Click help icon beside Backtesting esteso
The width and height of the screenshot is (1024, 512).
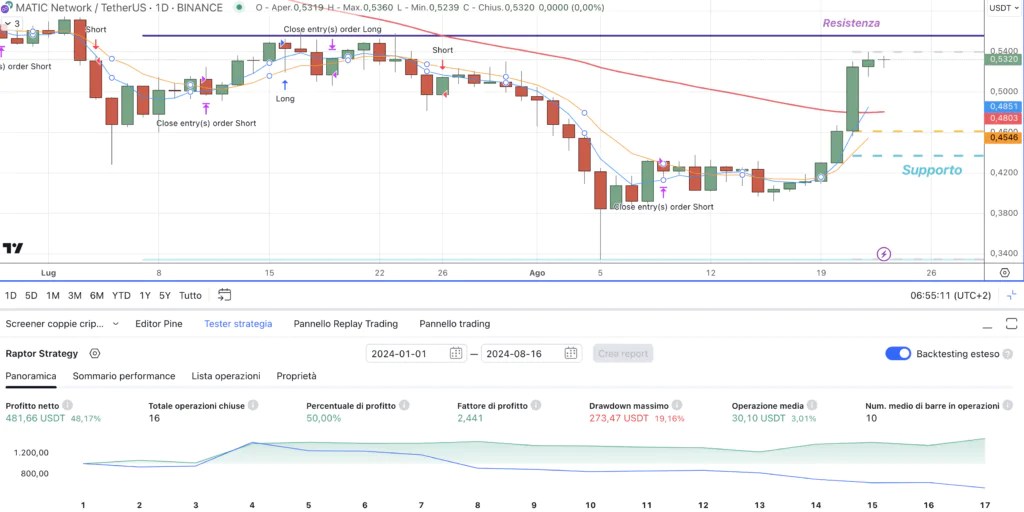pyautogui.click(x=1008, y=353)
